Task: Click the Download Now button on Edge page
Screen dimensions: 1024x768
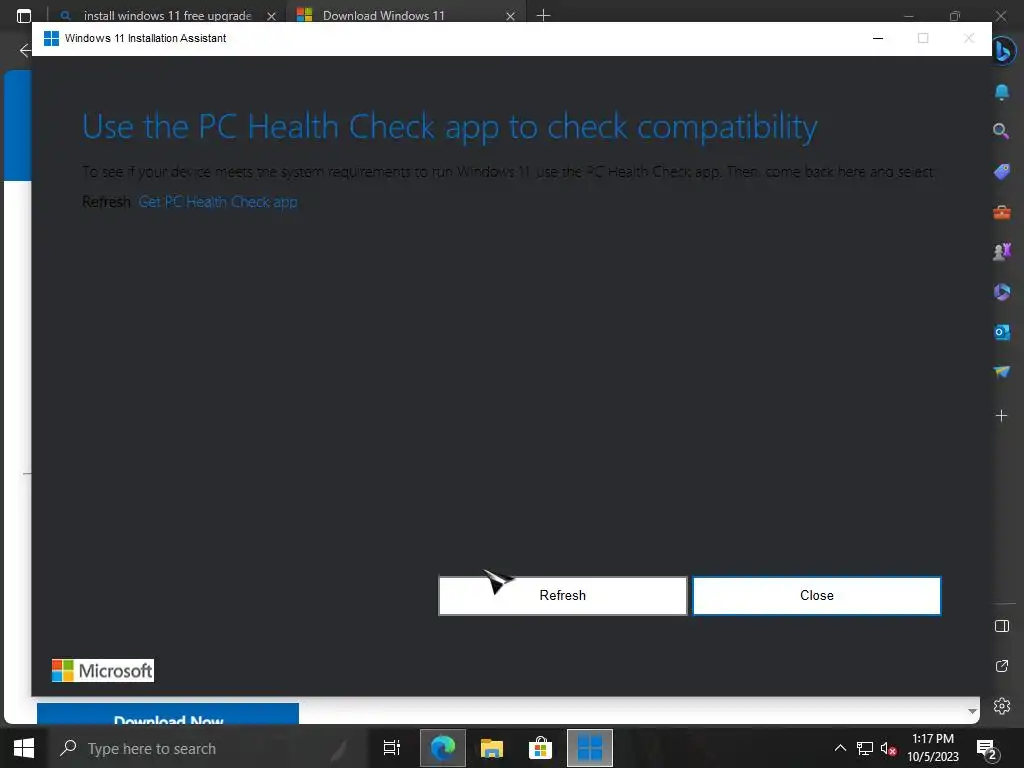Action: coord(168,714)
